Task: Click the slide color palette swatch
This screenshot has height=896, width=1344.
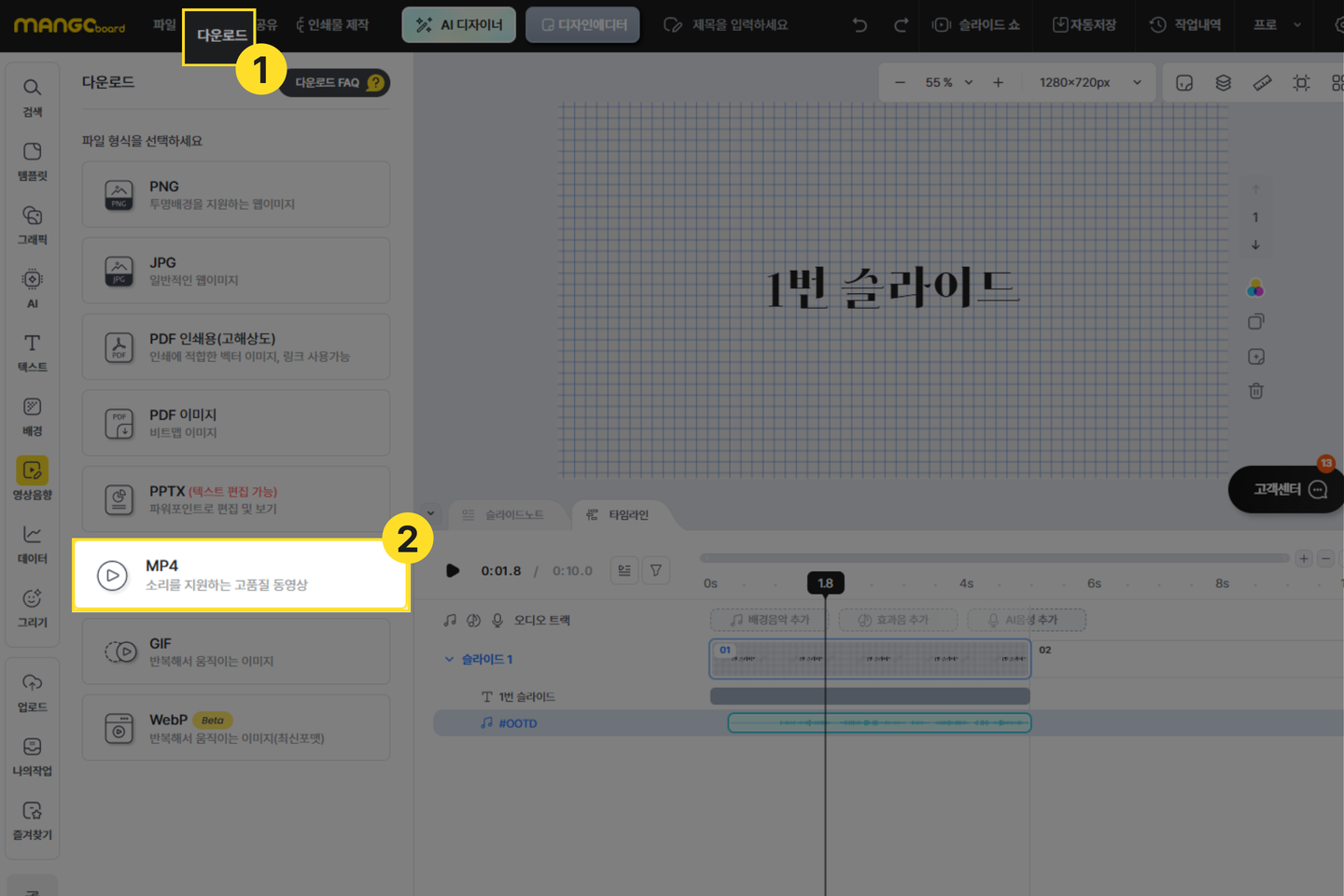Action: [1255, 287]
